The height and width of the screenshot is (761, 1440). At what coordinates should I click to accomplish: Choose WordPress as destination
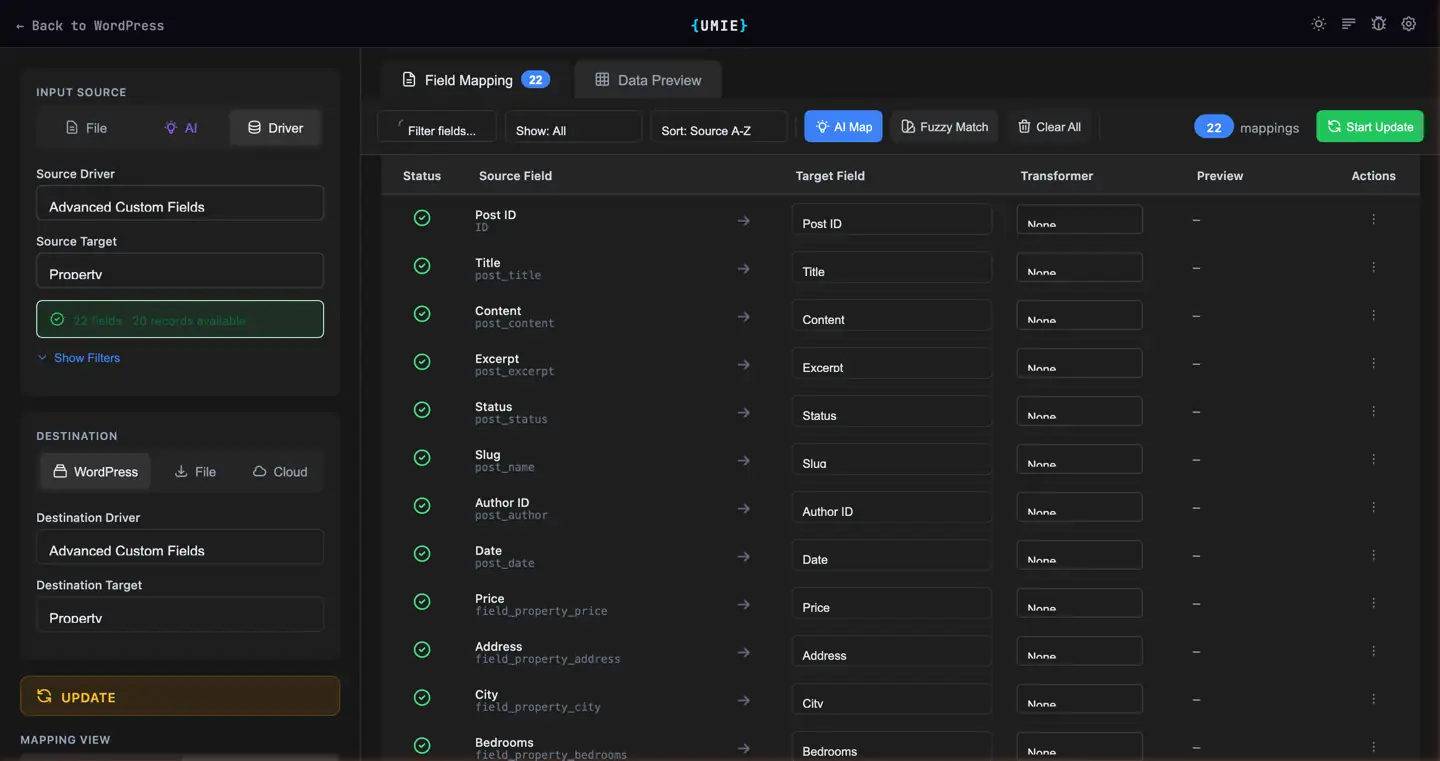[x=96, y=472]
